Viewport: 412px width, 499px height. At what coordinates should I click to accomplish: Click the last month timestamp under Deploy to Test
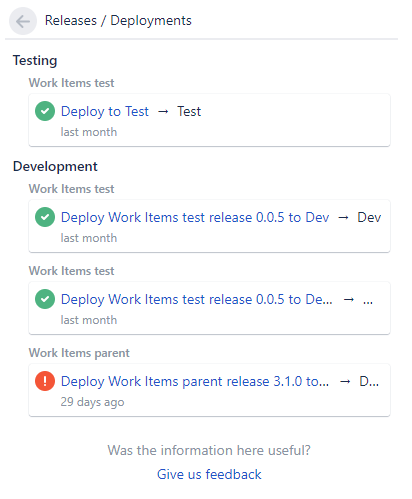click(x=89, y=132)
